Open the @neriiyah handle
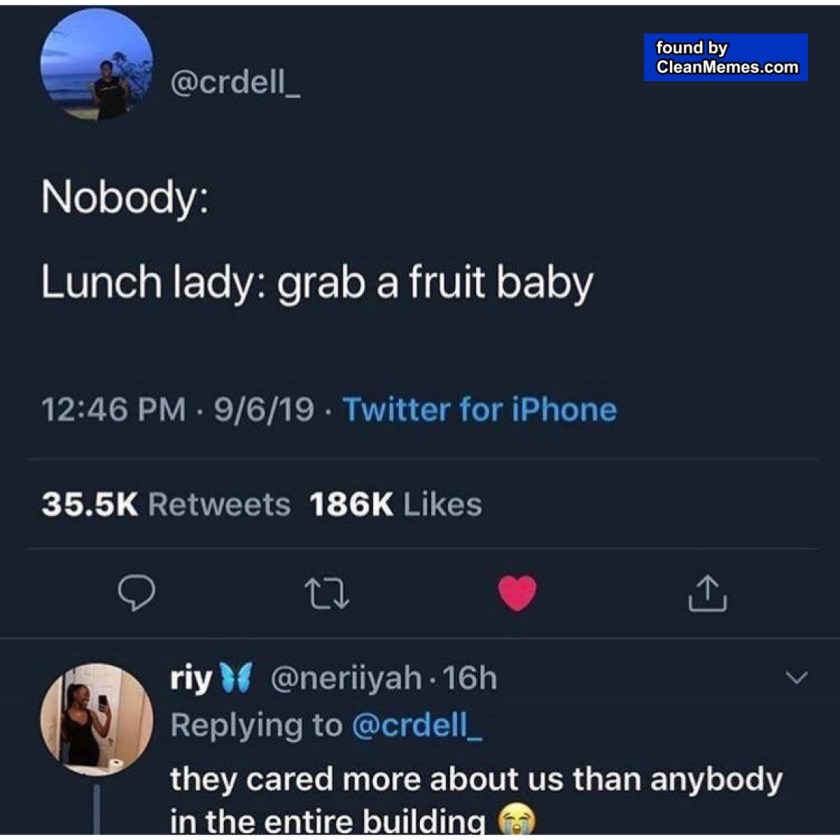Image resolution: width=840 pixels, height=840 pixels. coord(346,679)
